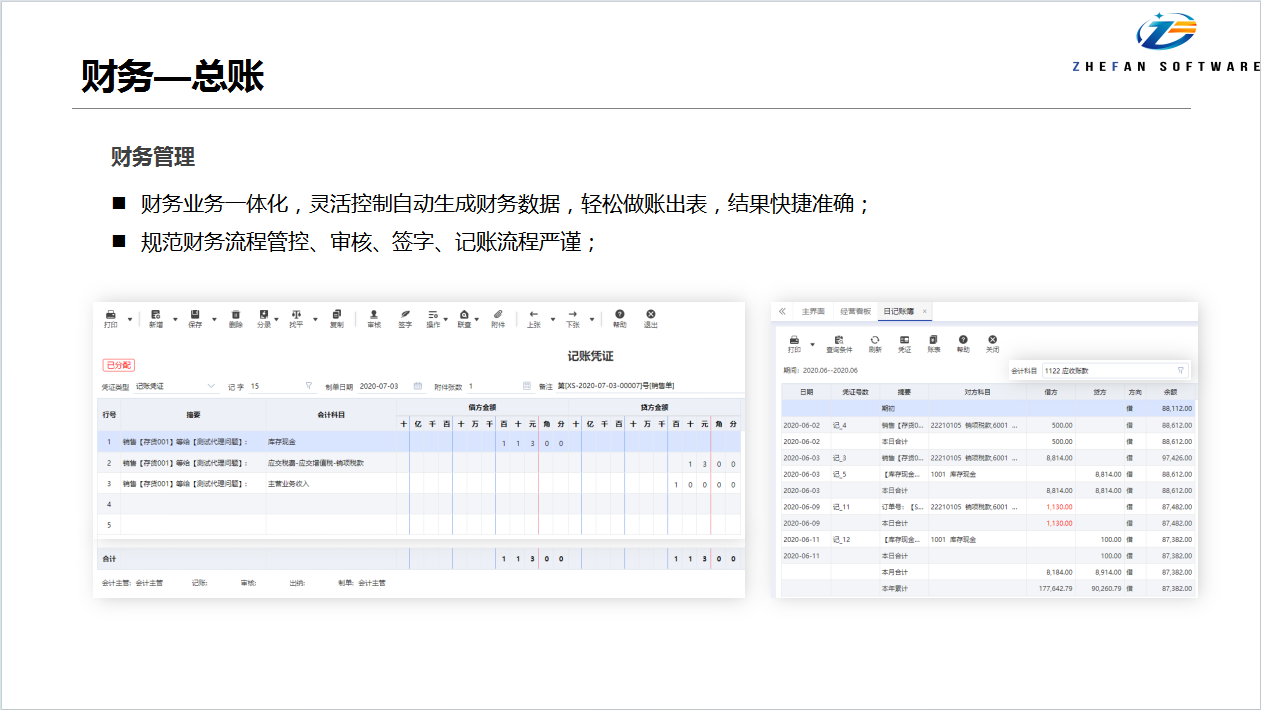The height and width of the screenshot is (710, 1261).
Task: Click the 删除 (delete) trash icon
Action: [x=236, y=315]
